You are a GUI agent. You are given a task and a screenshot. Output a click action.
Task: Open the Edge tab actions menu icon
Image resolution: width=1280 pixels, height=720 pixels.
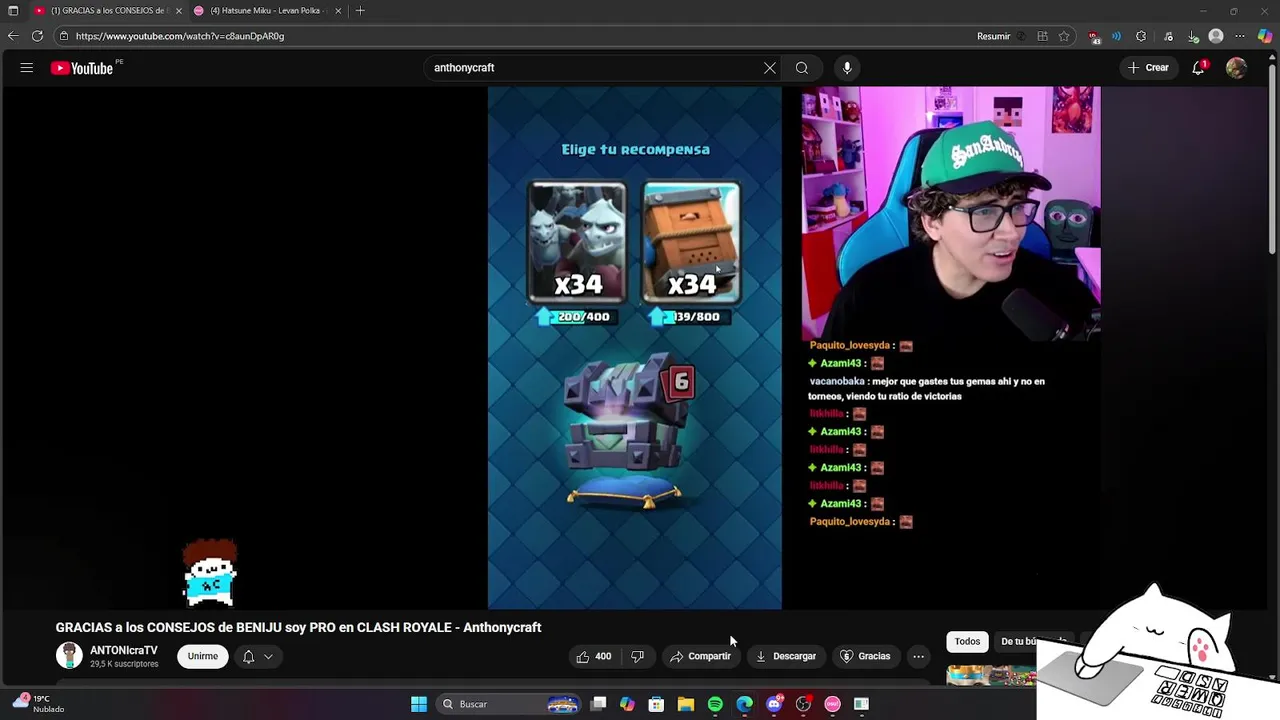pos(13,11)
